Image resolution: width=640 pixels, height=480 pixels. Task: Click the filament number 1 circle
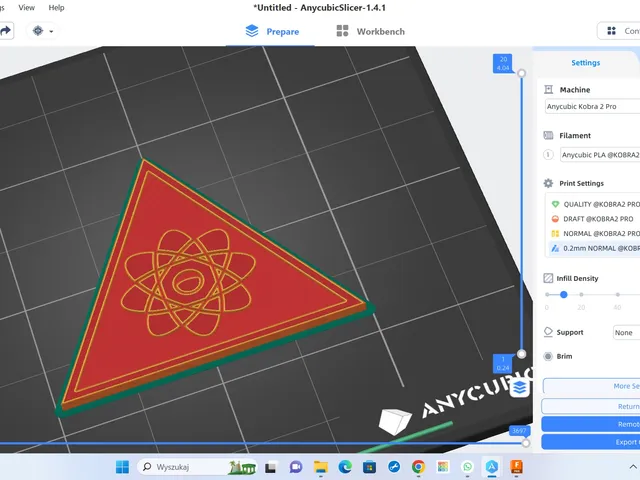548,155
